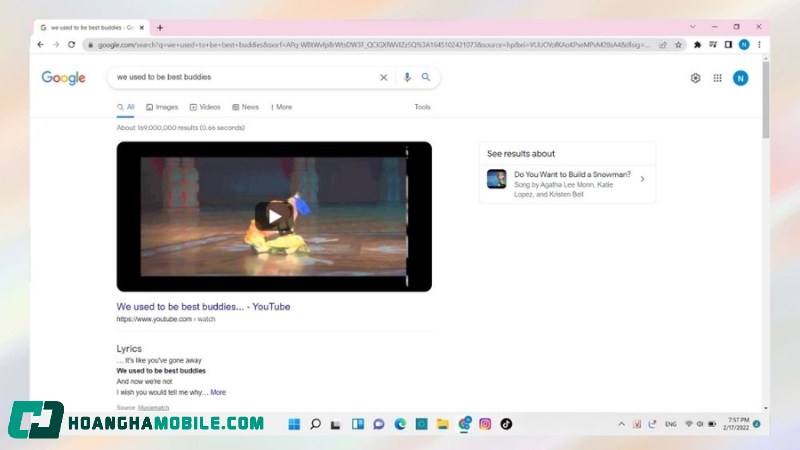Clear the search box with the X icon
Viewport: 800px width, 450px height.
pos(383,77)
